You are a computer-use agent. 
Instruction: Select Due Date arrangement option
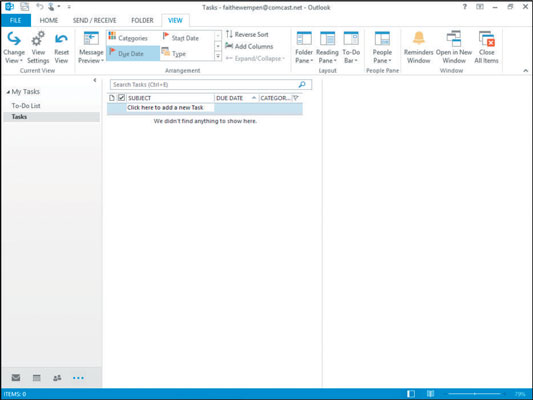[x=133, y=53]
